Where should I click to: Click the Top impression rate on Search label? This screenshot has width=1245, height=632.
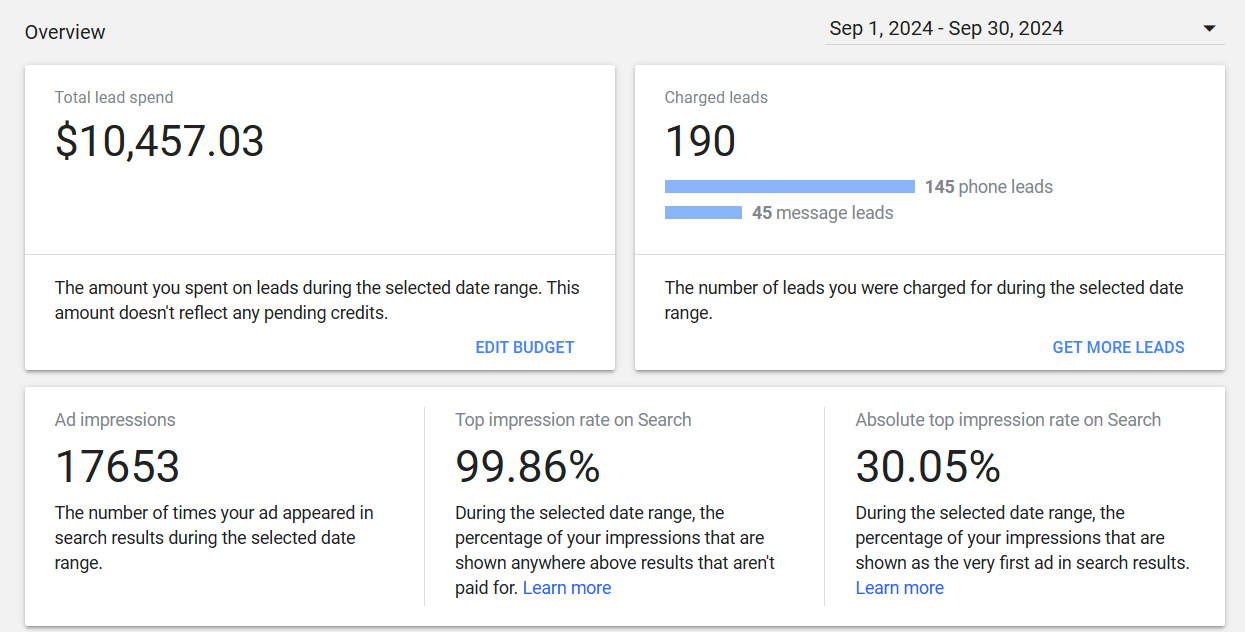[x=573, y=420]
